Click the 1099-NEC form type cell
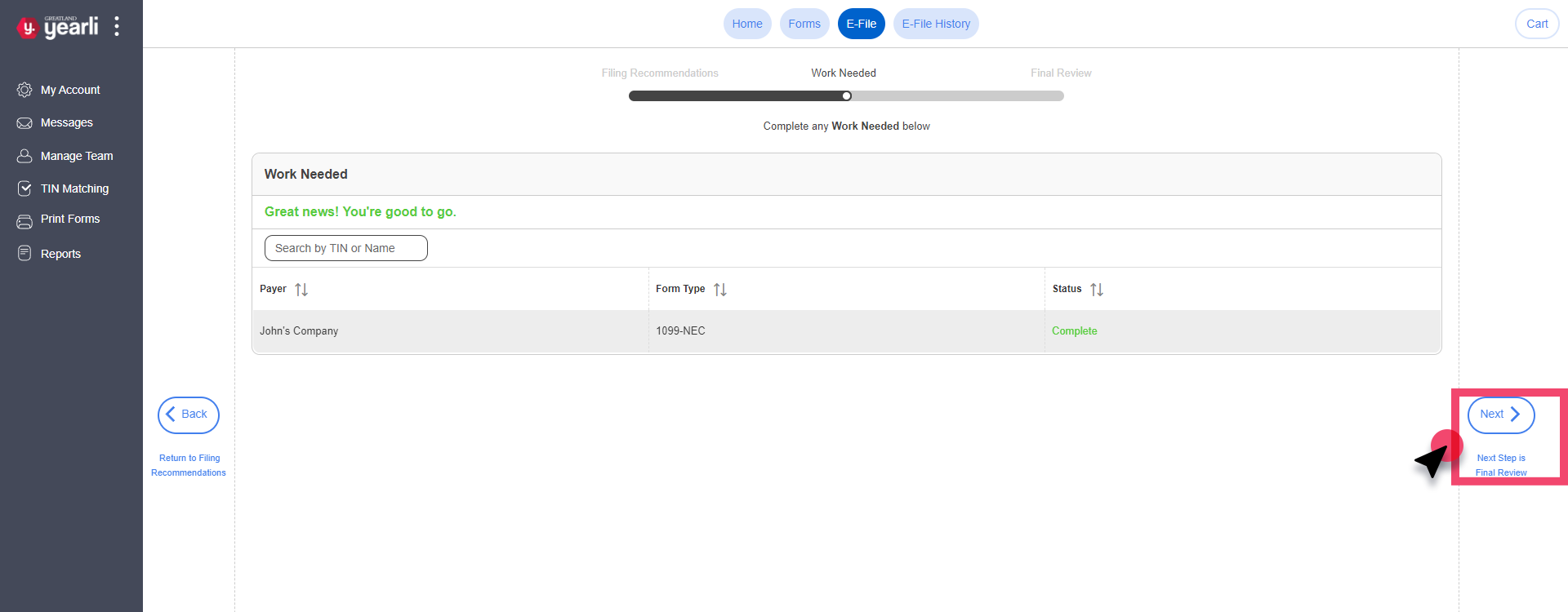Image resolution: width=1568 pixels, height=612 pixels. [x=847, y=330]
